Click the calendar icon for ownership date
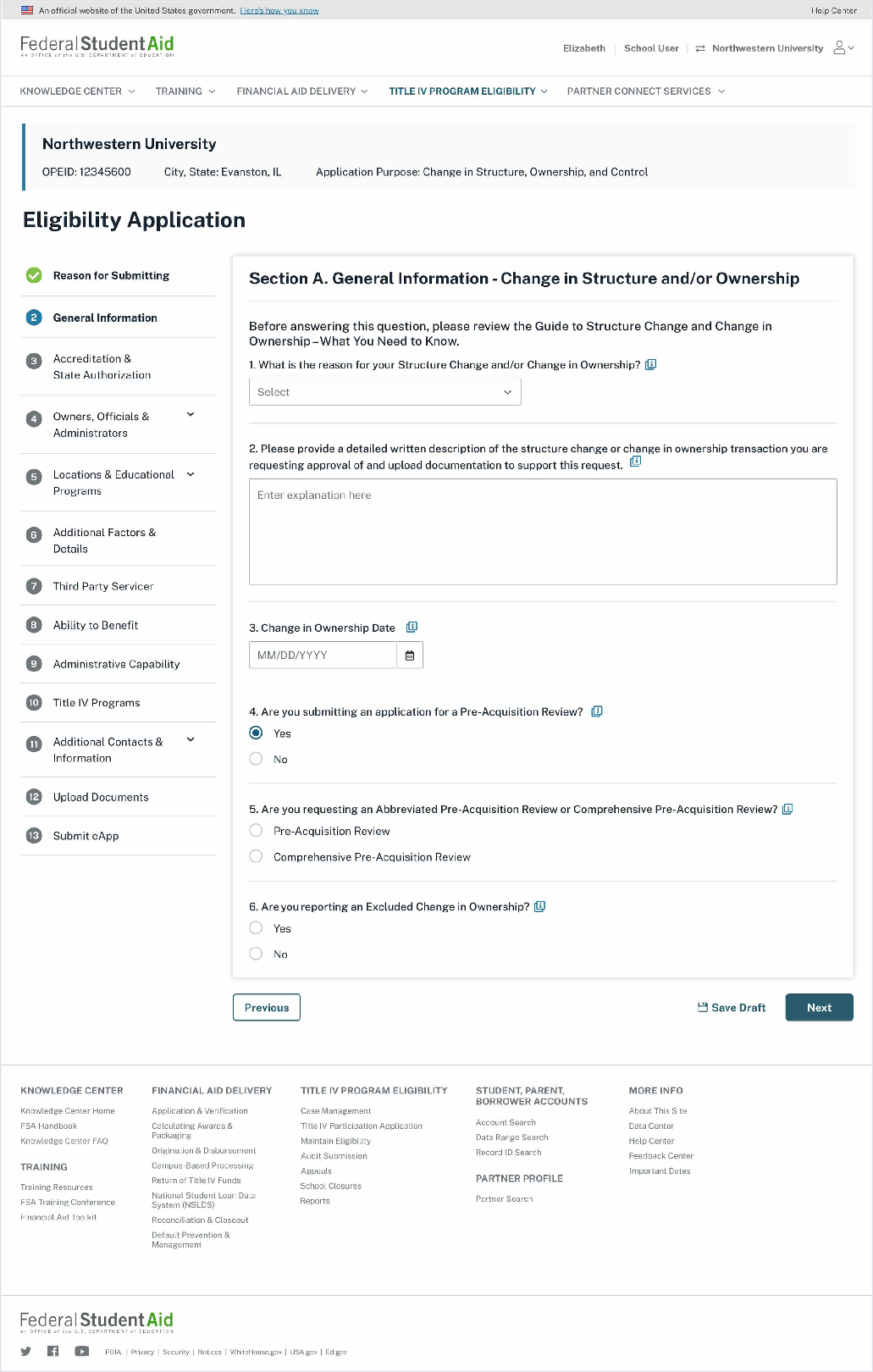Image resolution: width=873 pixels, height=1372 pixels. (410, 656)
